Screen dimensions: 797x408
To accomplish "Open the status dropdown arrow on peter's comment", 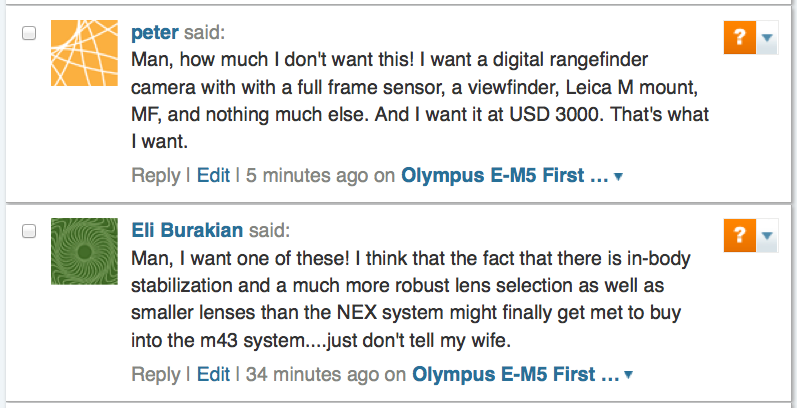I will coord(767,39).
